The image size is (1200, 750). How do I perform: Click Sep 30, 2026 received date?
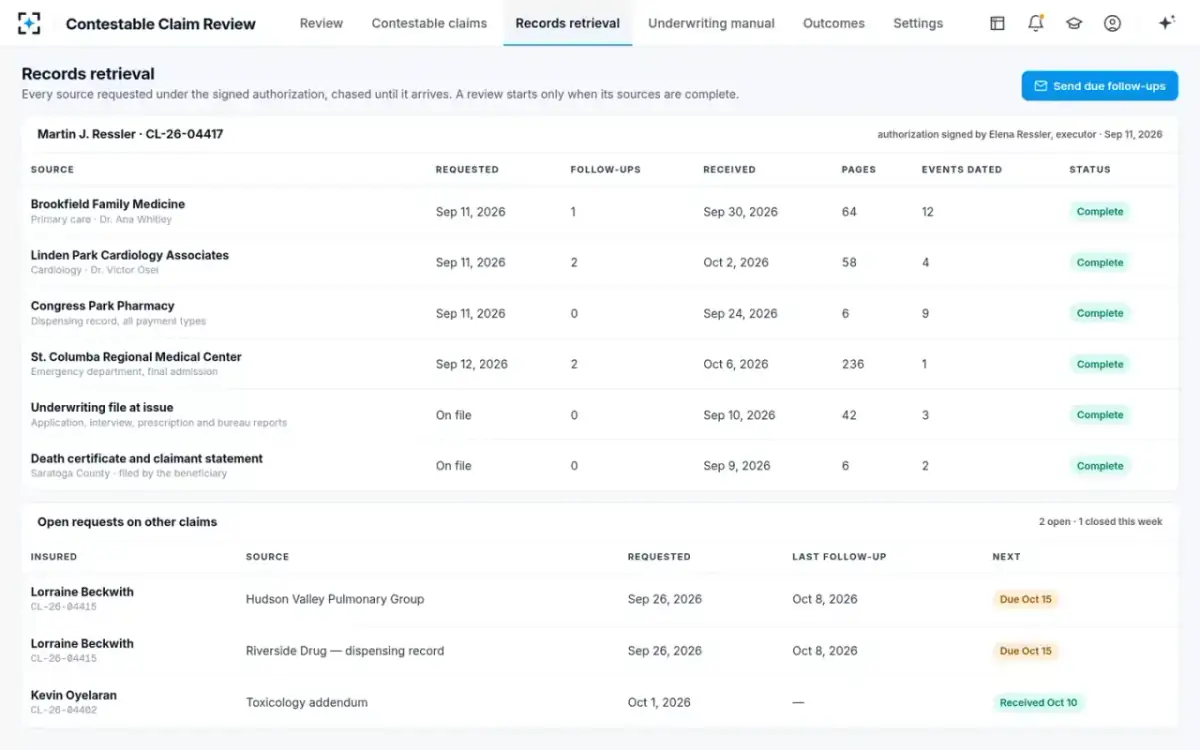coord(740,212)
